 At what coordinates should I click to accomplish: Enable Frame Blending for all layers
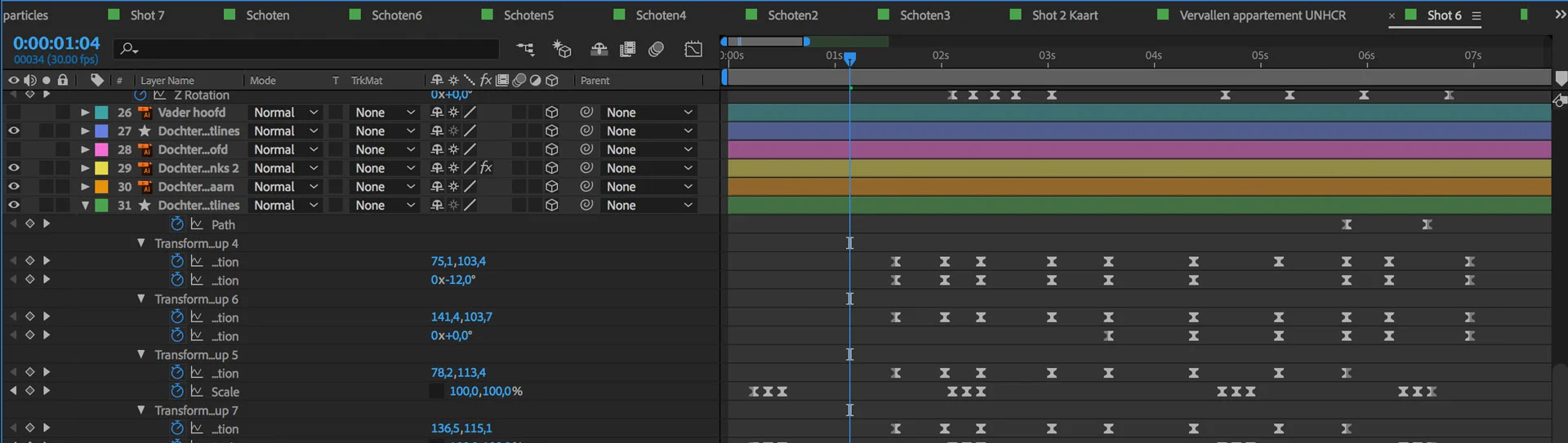point(627,50)
